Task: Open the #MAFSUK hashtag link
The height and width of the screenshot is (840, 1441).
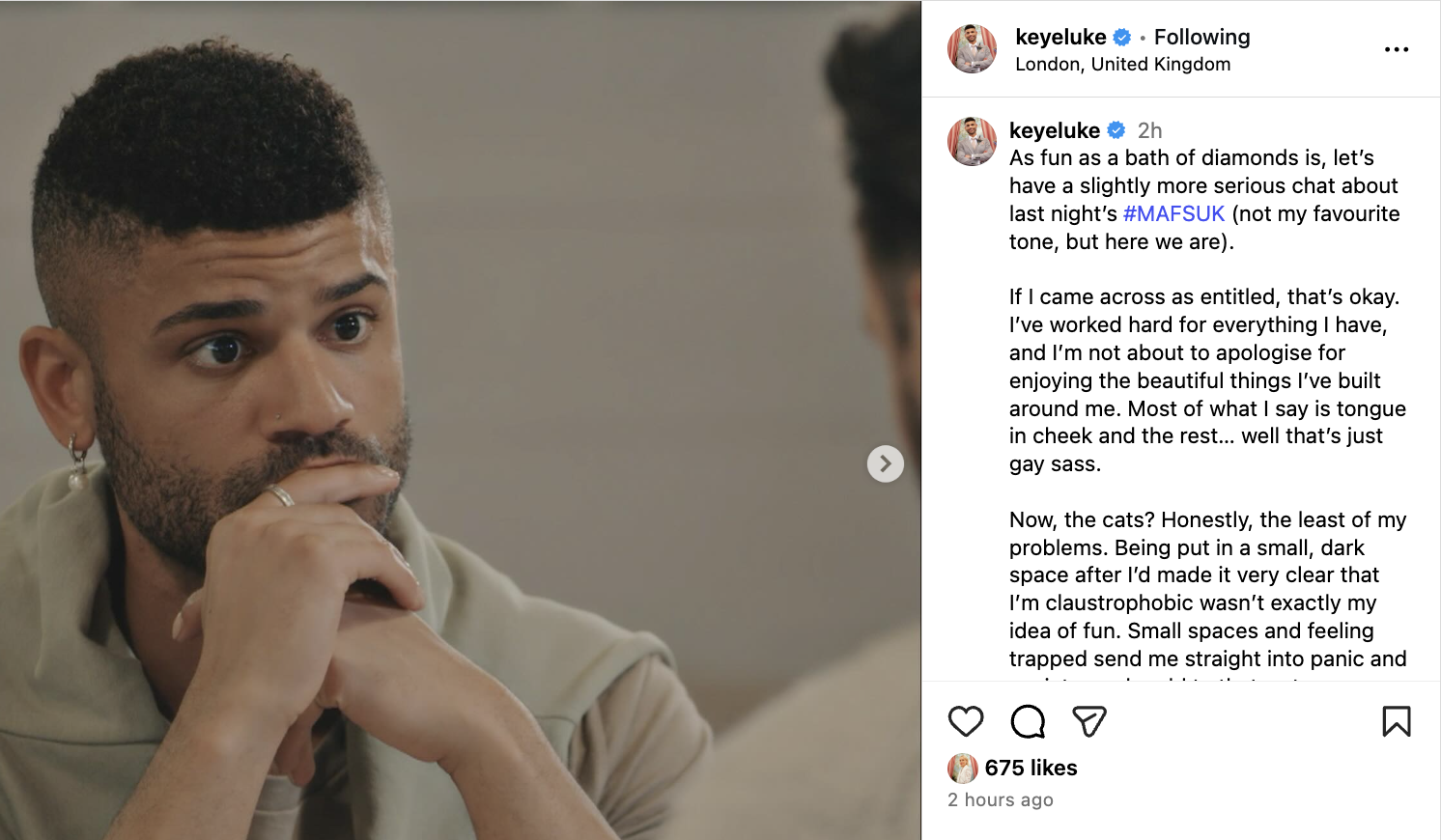Action: (1173, 213)
